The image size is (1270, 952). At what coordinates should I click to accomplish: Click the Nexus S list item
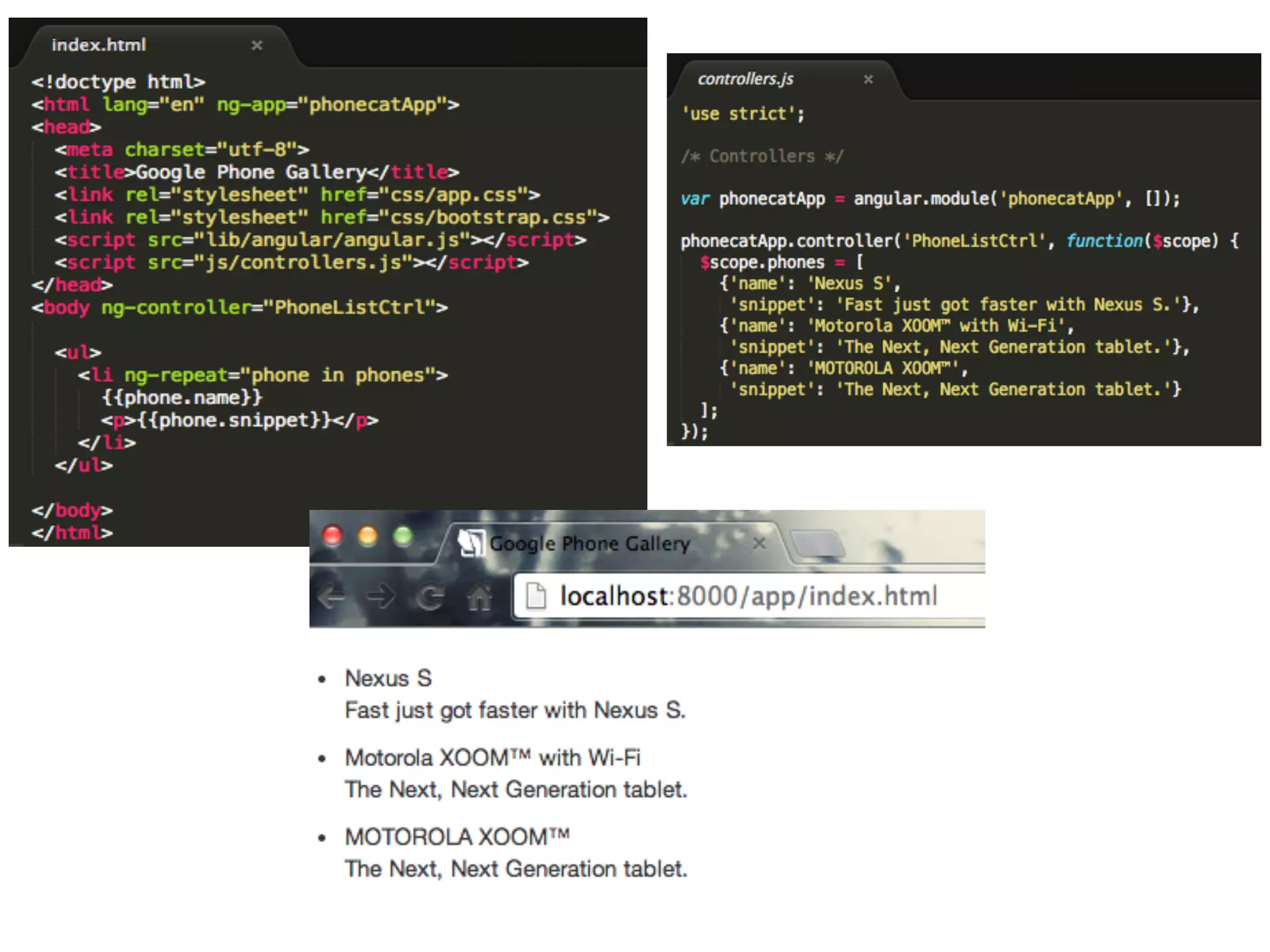[388, 678]
